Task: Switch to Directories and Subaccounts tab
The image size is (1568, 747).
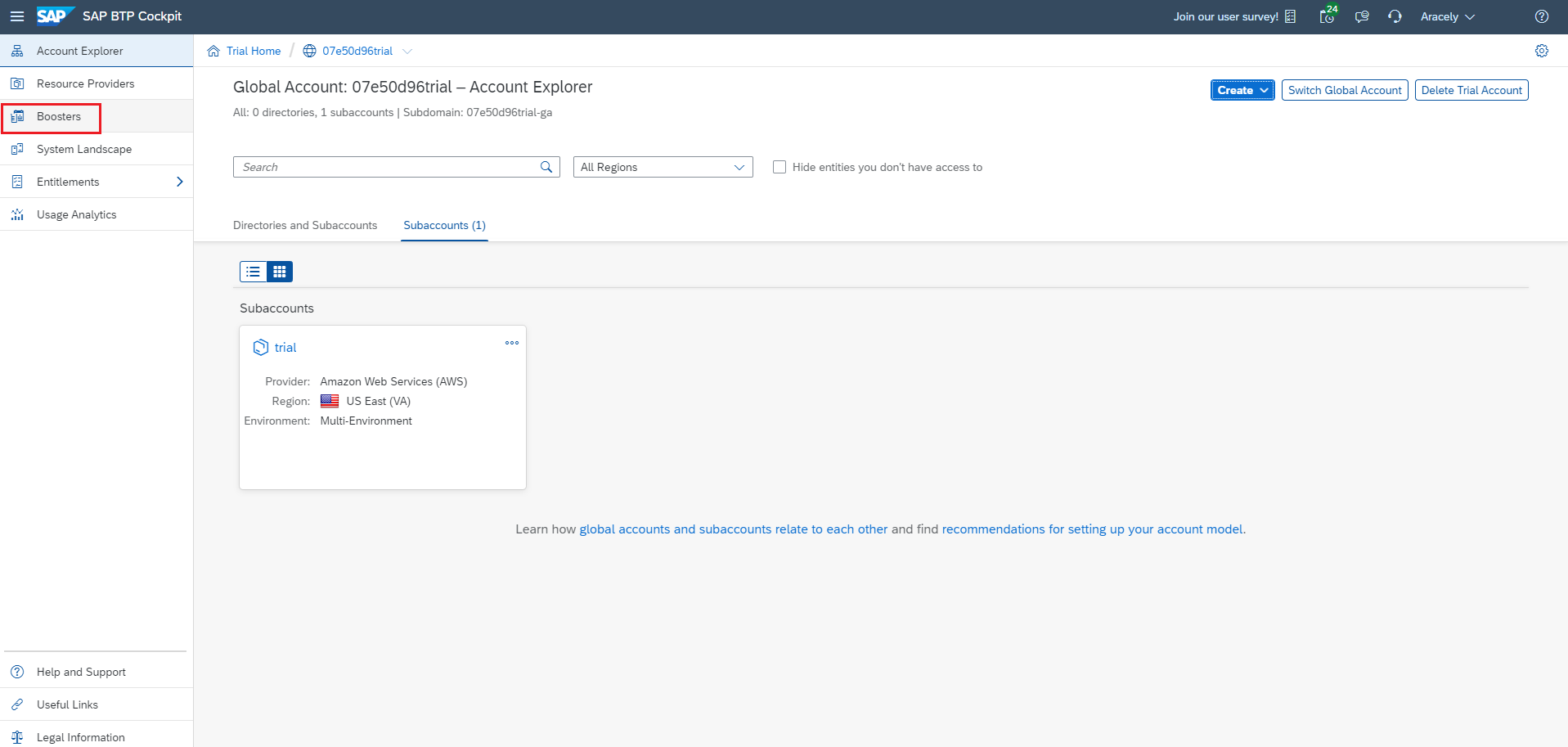Action: point(305,225)
